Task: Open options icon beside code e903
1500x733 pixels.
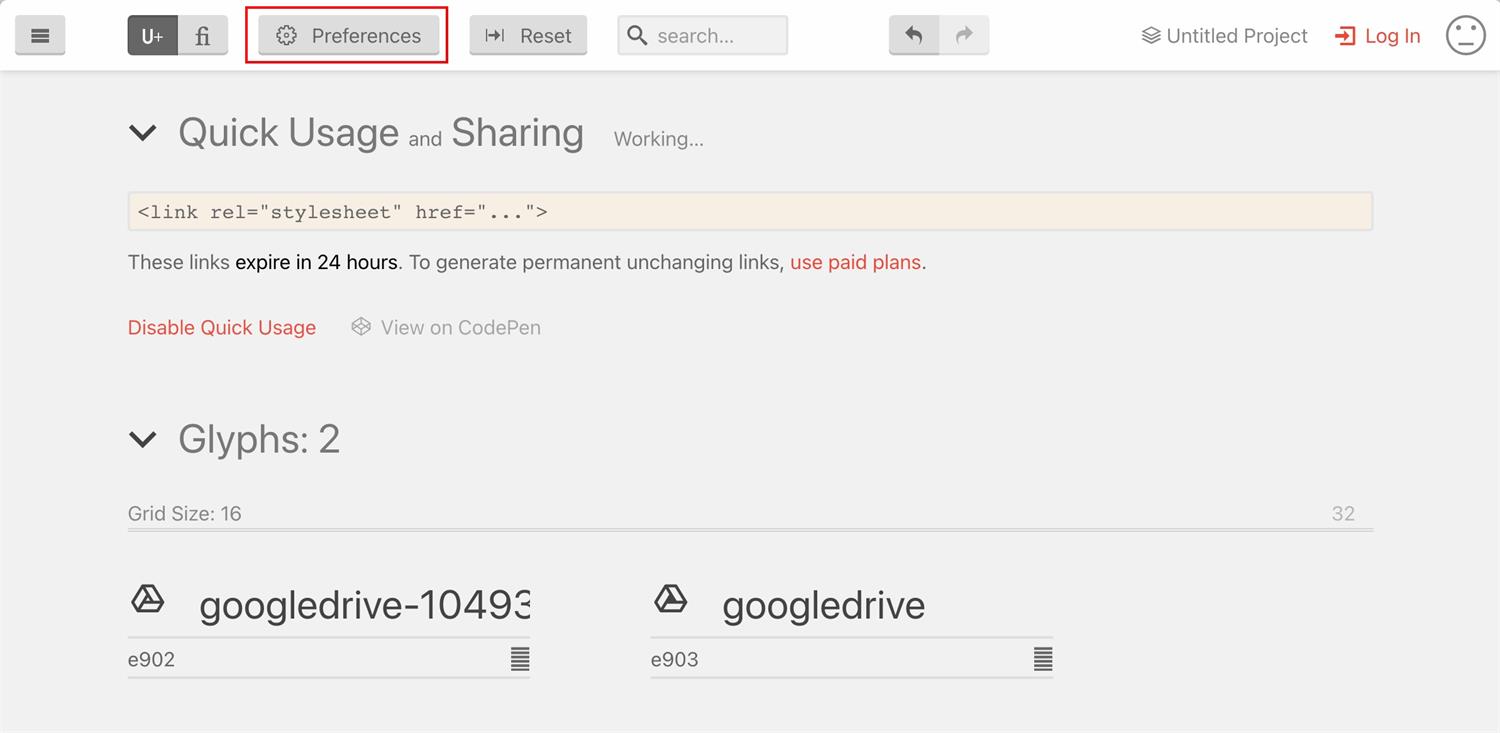Action: coord(1043,659)
